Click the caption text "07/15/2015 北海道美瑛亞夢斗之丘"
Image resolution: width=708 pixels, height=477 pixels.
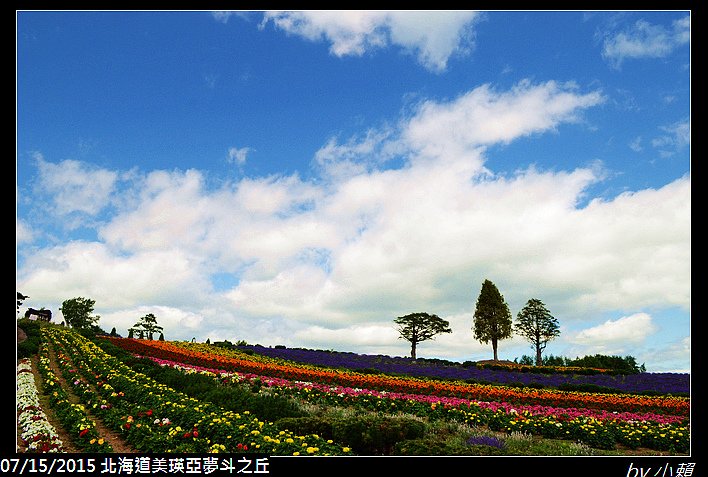coord(135,466)
